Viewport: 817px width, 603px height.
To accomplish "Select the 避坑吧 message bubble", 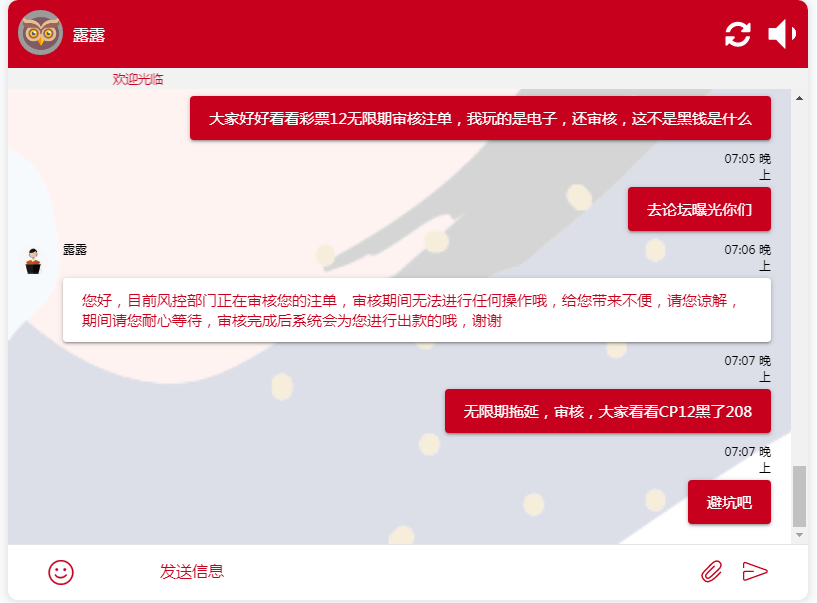I will coord(729,502).
